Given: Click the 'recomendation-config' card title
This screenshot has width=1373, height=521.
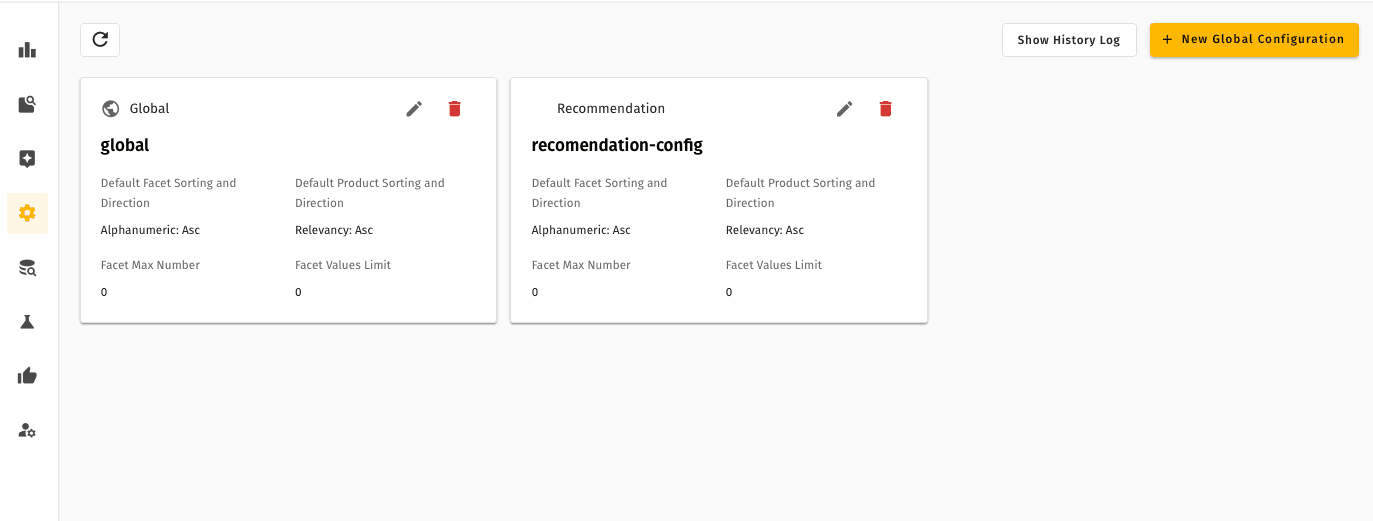Looking at the screenshot, I should point(617,145).
